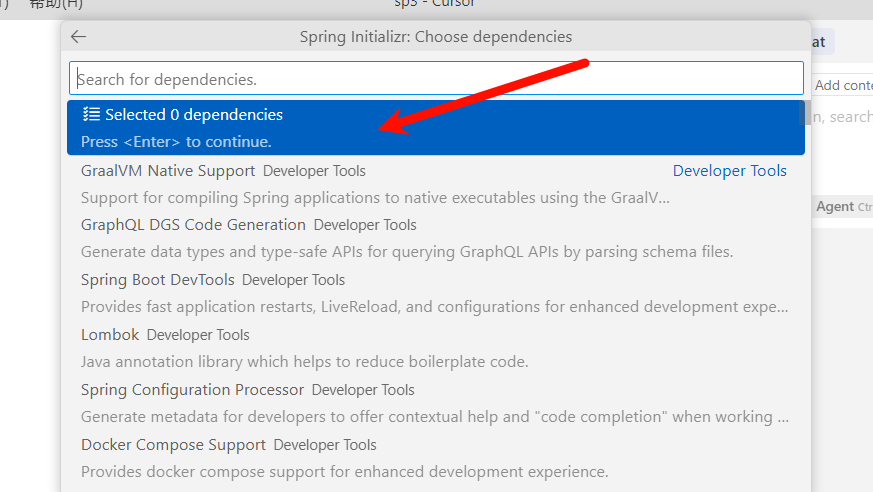Click the Add context button in chat
The width and height of the screenshot is (873, 492).
click(x=843, y=85)
